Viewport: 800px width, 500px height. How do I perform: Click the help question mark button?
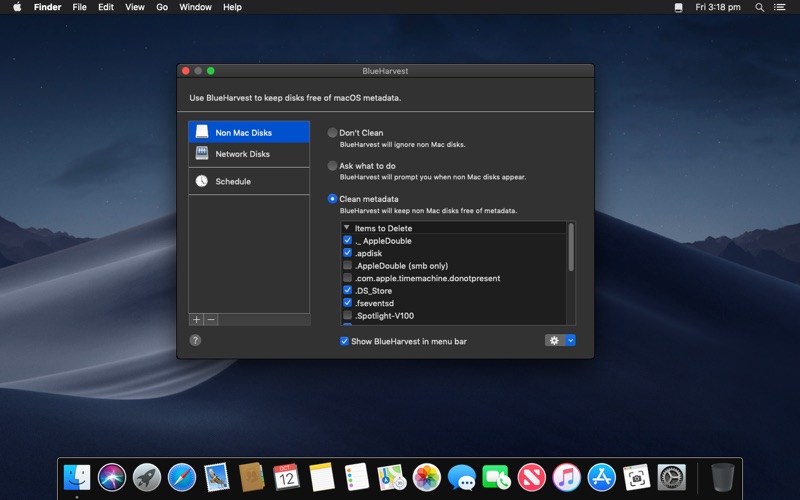click(195, 340)
